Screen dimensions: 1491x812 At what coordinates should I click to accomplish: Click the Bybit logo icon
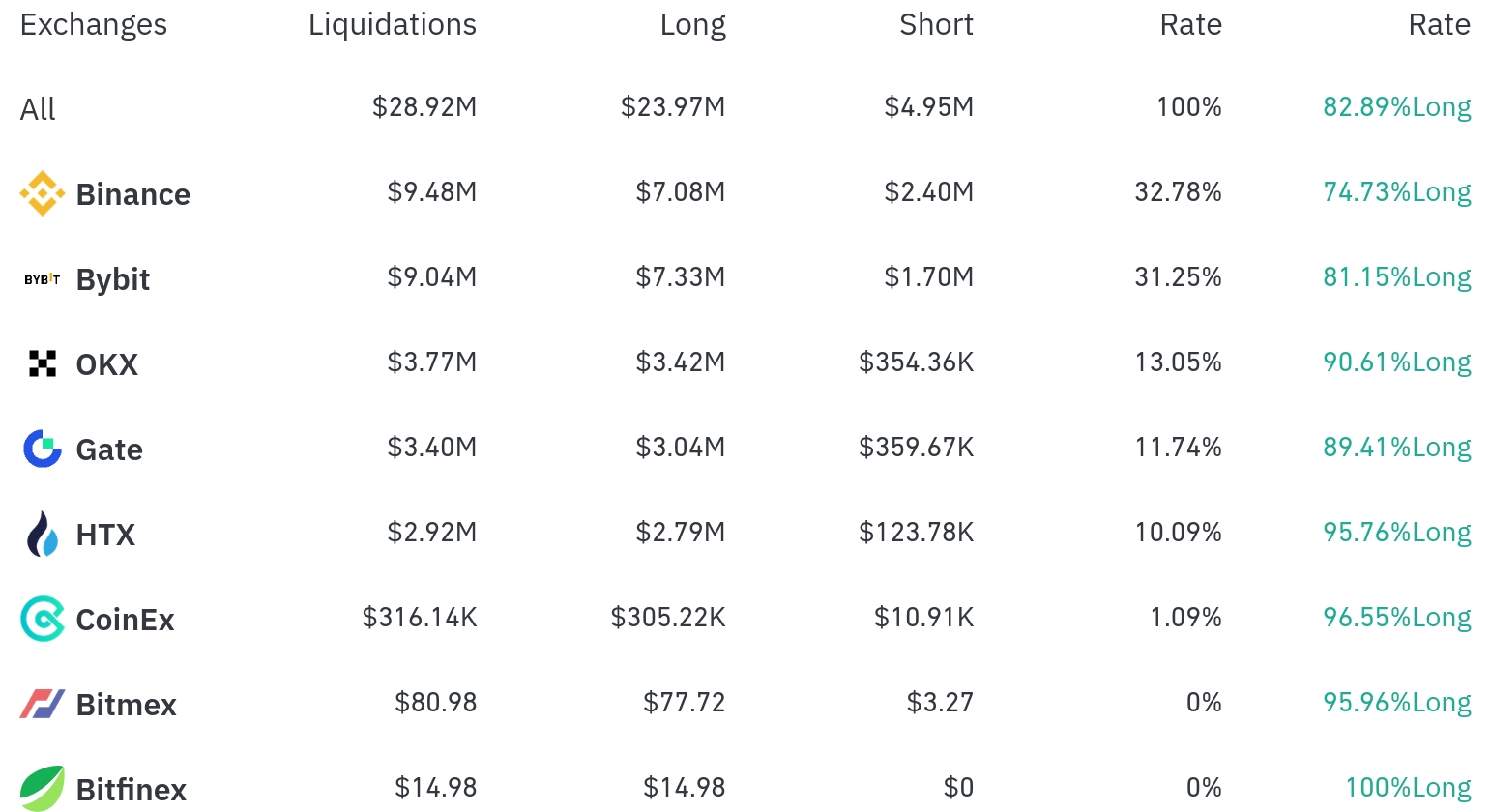coord(43,279)
